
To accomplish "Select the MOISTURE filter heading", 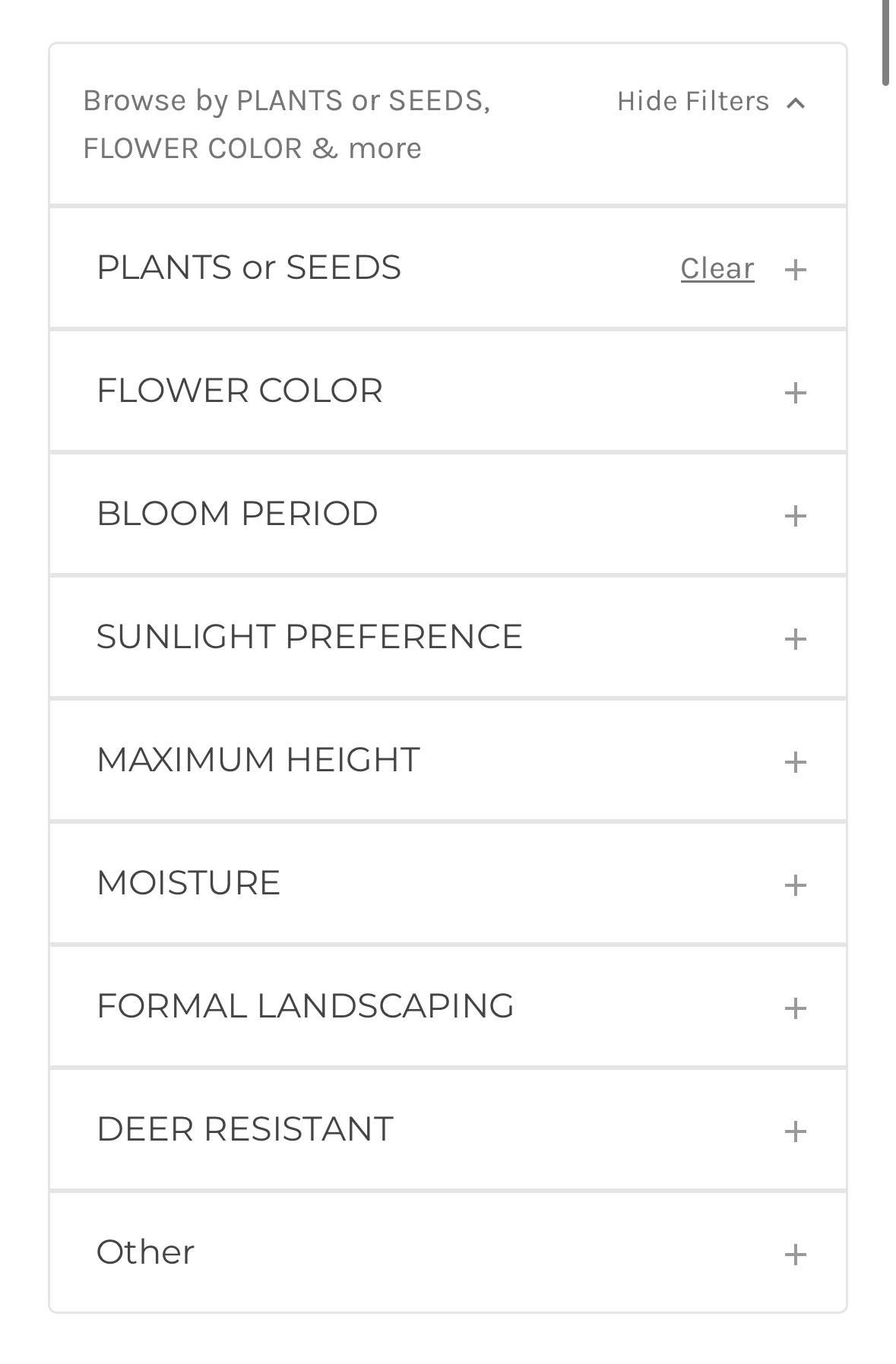I will (x=188, y=883).
